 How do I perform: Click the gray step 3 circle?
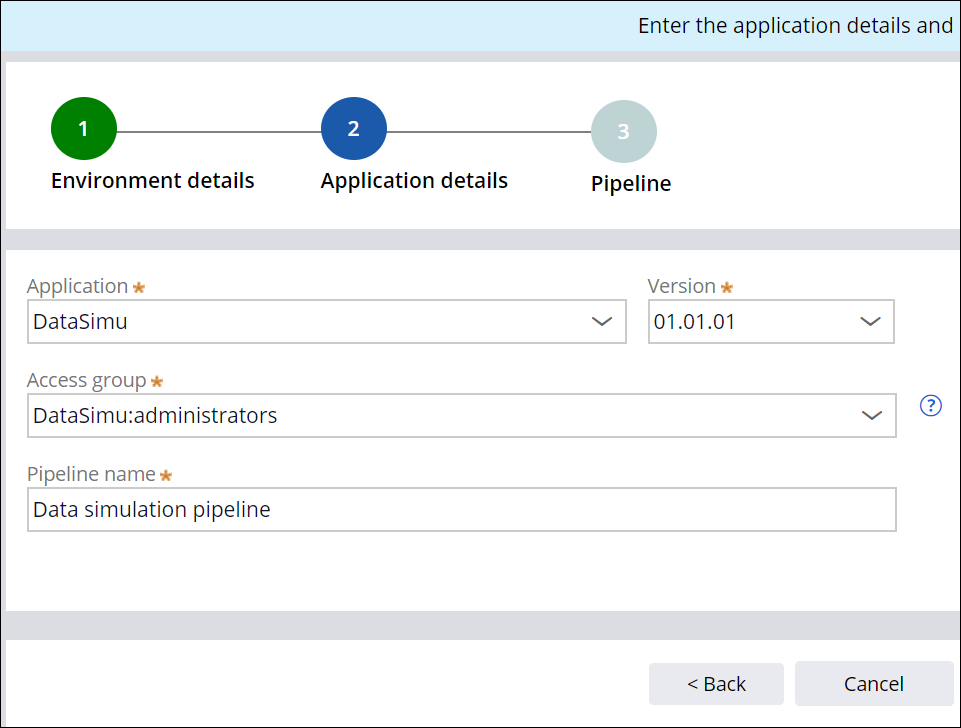click(x=624, y=132)
